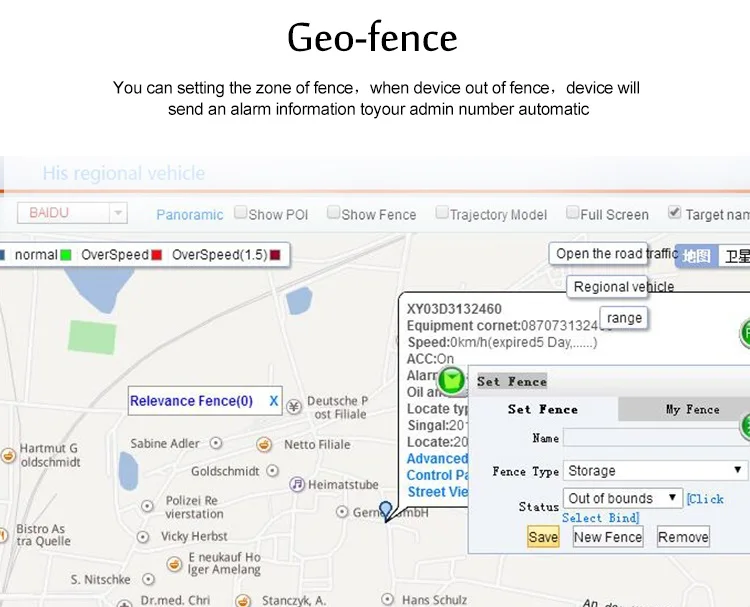The image size is (750, 607).
Task: Switch to the satellite 卫星 view tab
Action: tap(735, 256)
